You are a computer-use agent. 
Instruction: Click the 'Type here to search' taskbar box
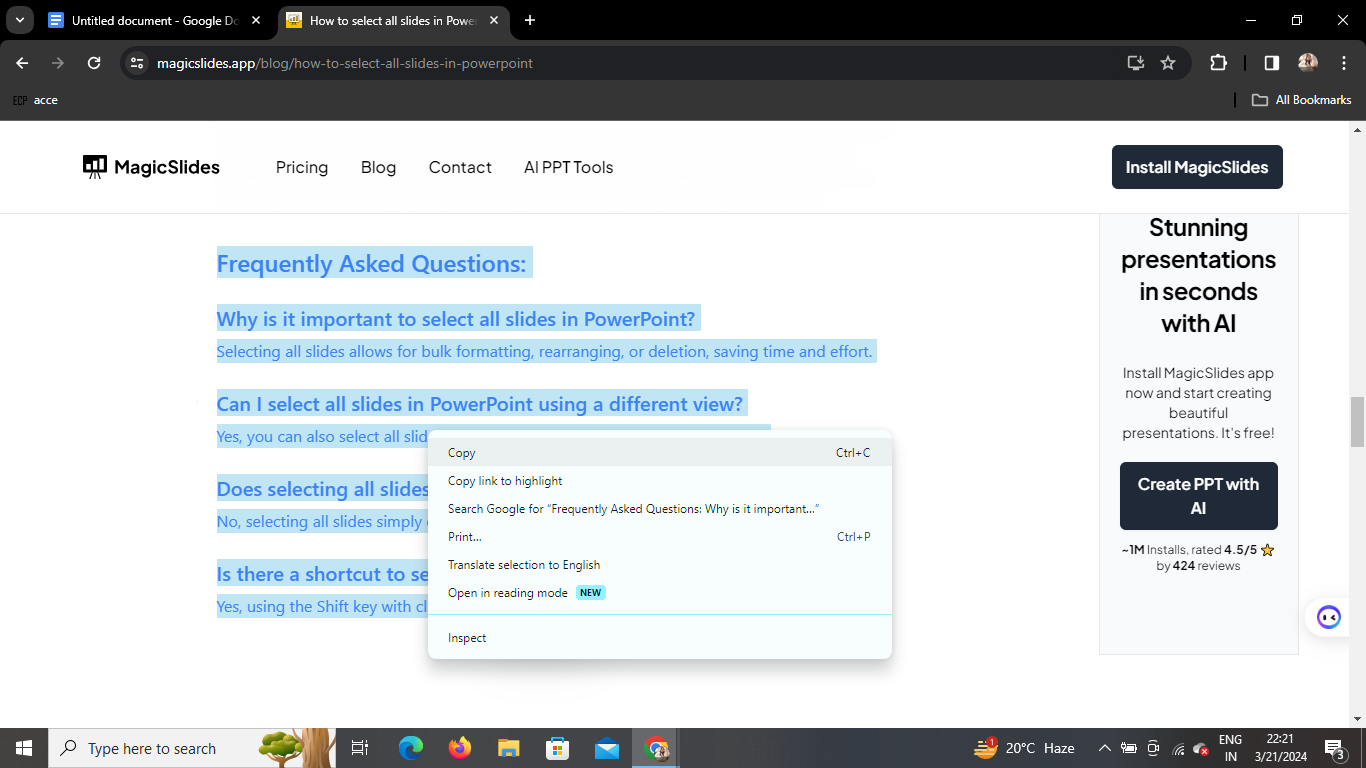coord(192,748)
